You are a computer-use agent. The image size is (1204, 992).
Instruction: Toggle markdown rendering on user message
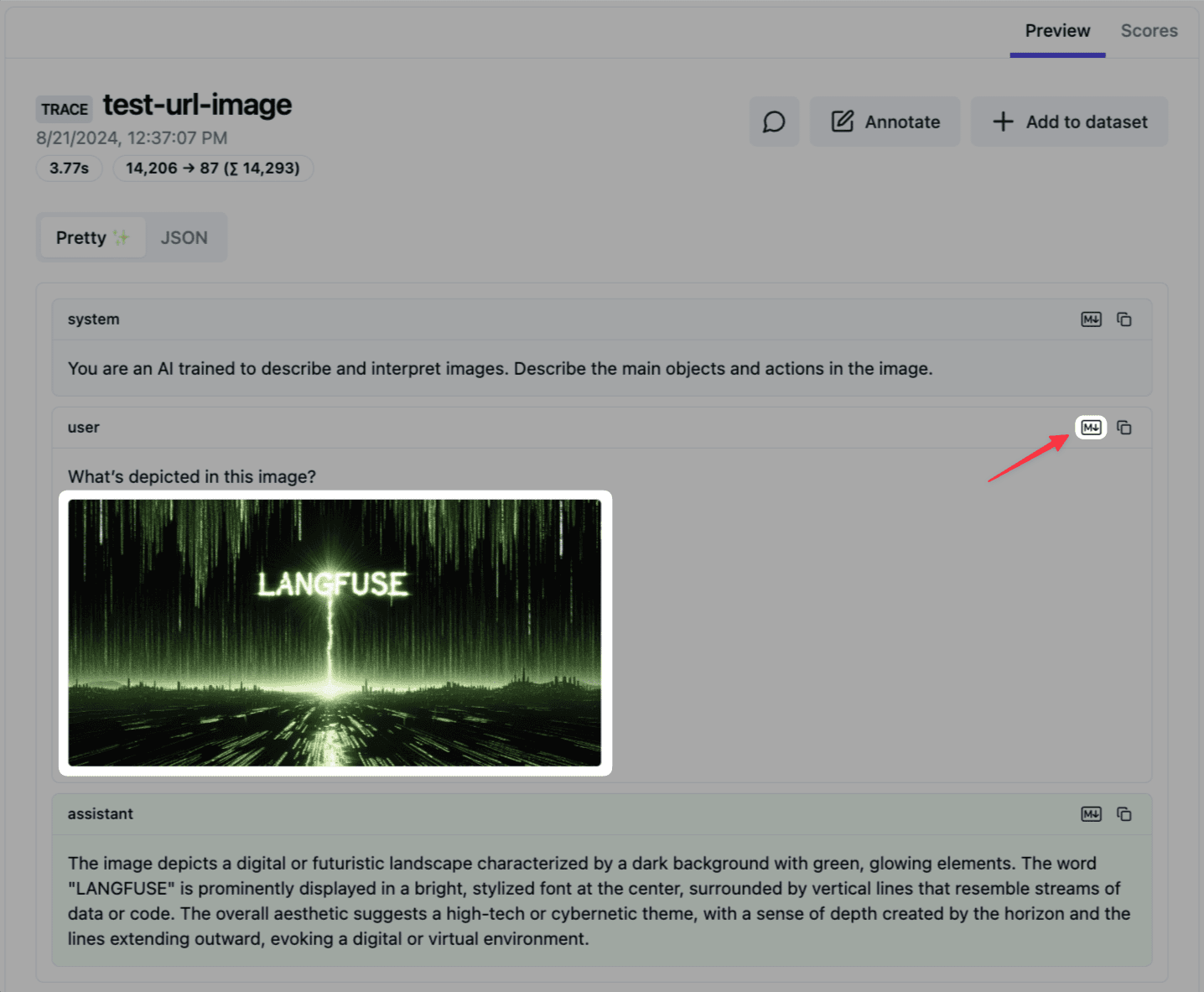click(1091, 428)
